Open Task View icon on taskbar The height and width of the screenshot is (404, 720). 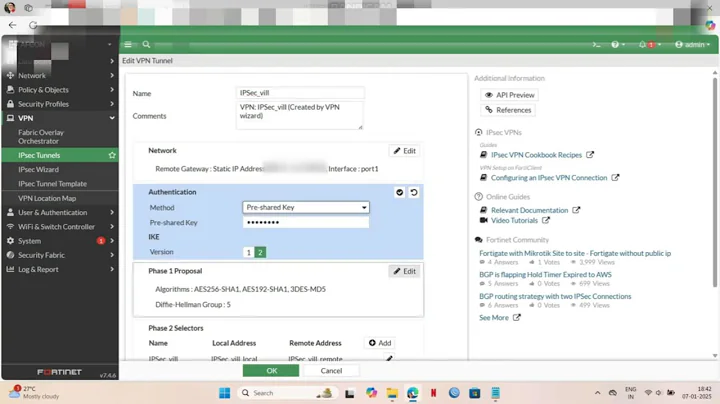tap(350, 393)
